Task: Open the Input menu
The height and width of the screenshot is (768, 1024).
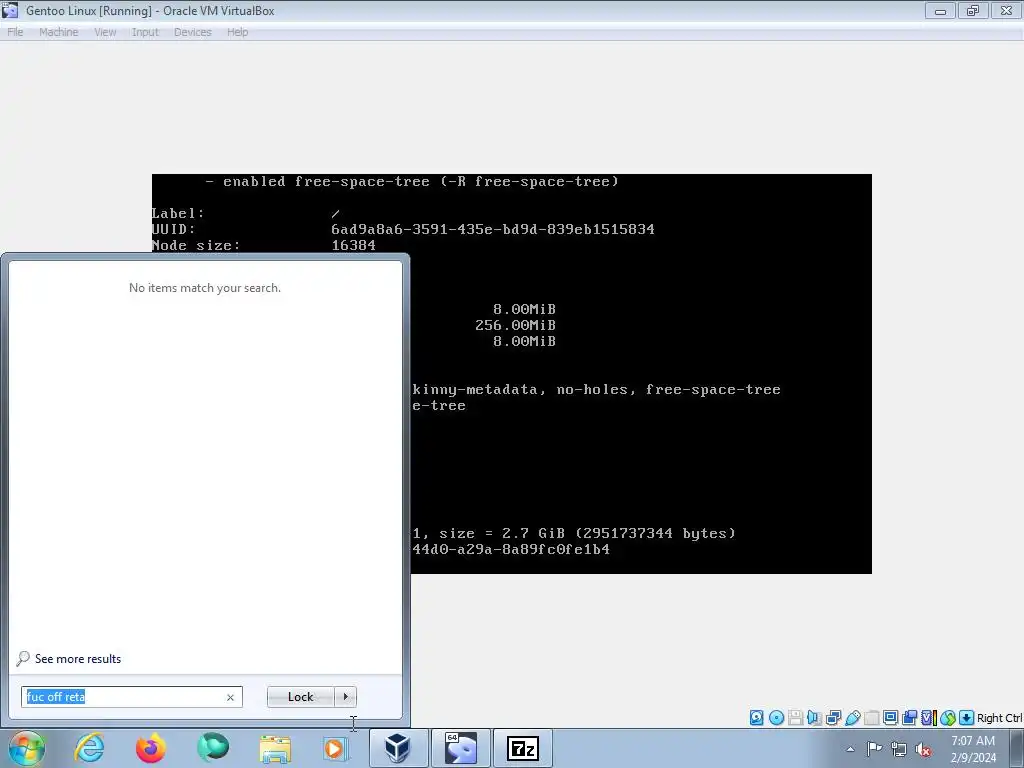Action: point(145,32)
